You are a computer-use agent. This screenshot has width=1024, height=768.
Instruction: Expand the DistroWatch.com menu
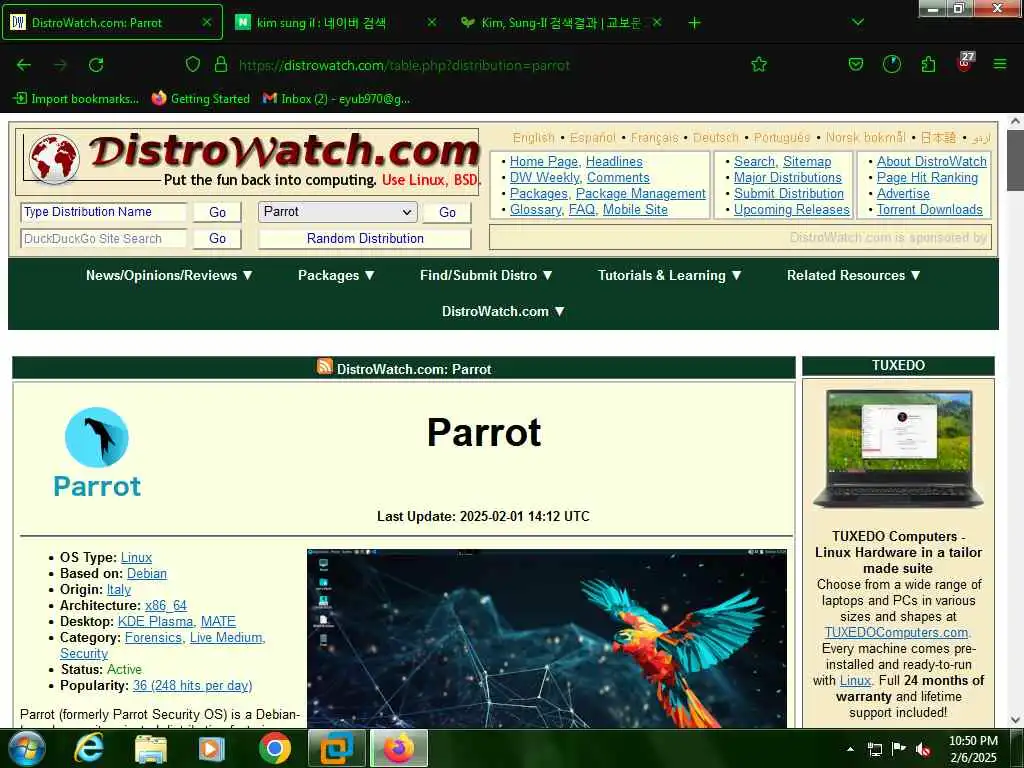[503, 312]
